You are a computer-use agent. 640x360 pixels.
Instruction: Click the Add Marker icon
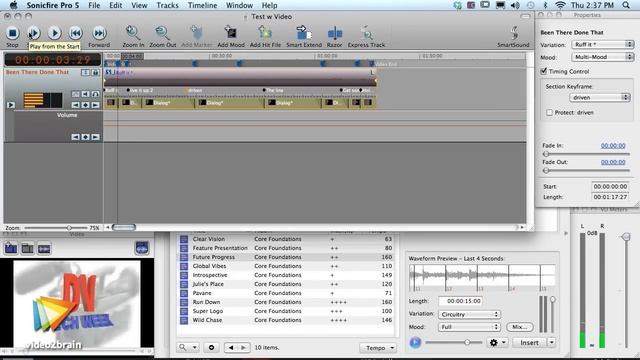coord(196,33)
